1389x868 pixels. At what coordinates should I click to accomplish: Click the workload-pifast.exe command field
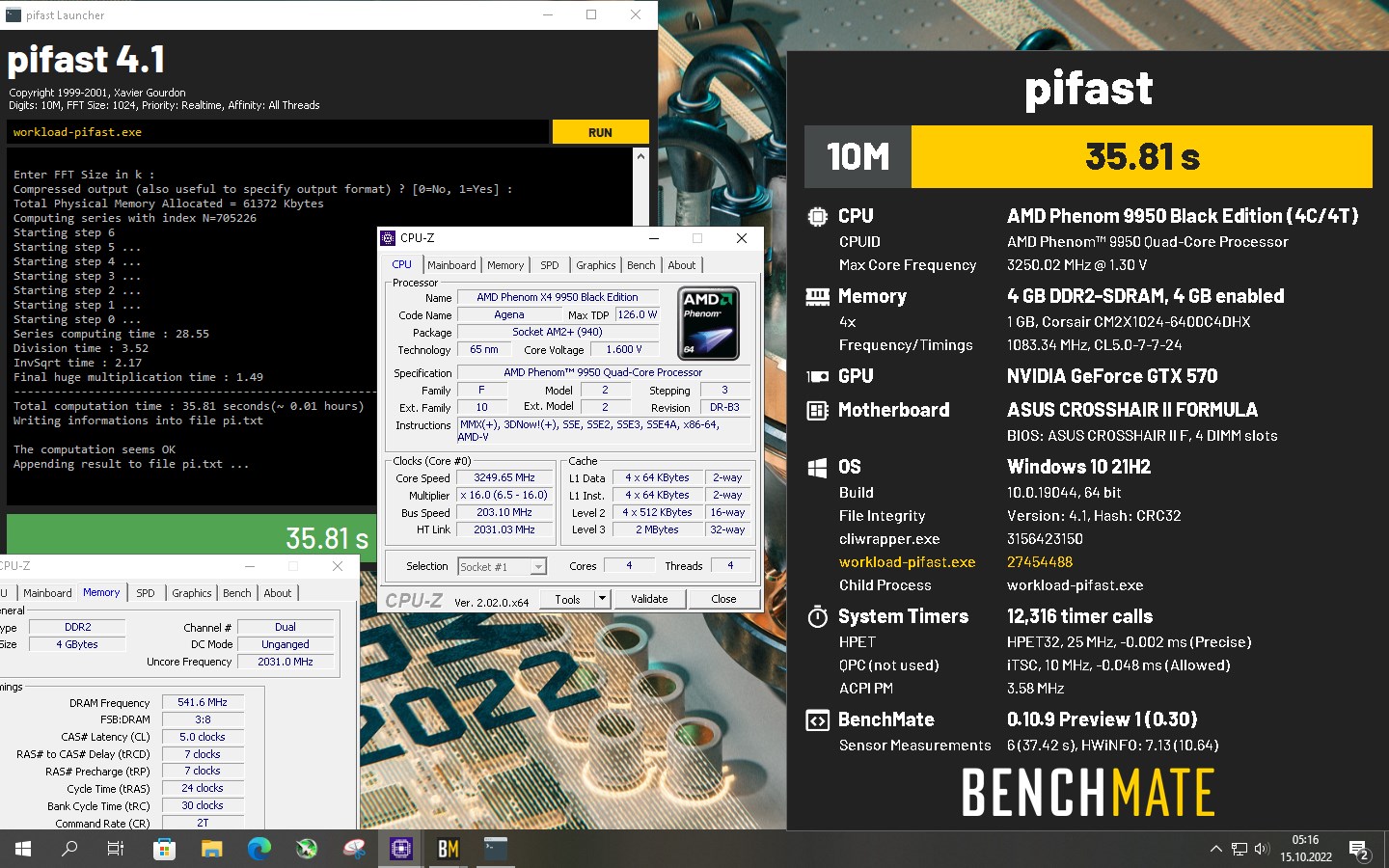278,132
